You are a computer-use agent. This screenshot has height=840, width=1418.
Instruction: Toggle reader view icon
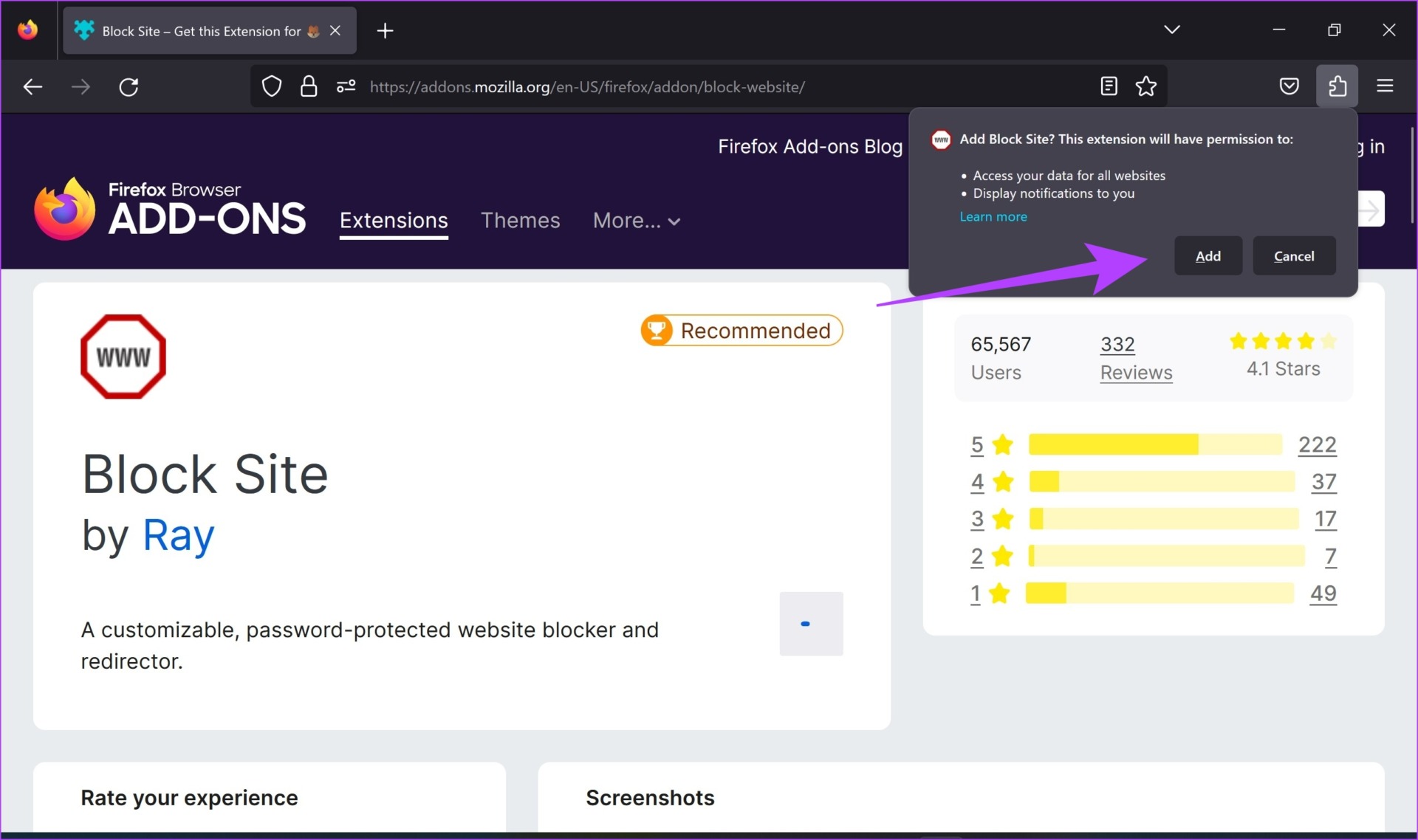point(1108,86)
